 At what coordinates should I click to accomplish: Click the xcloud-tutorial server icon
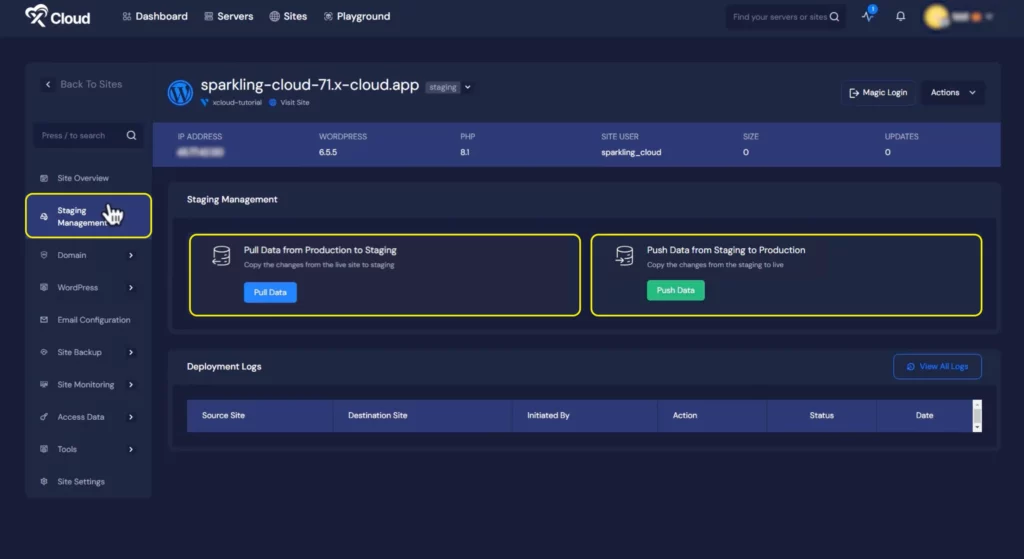(x=204, y=103)
